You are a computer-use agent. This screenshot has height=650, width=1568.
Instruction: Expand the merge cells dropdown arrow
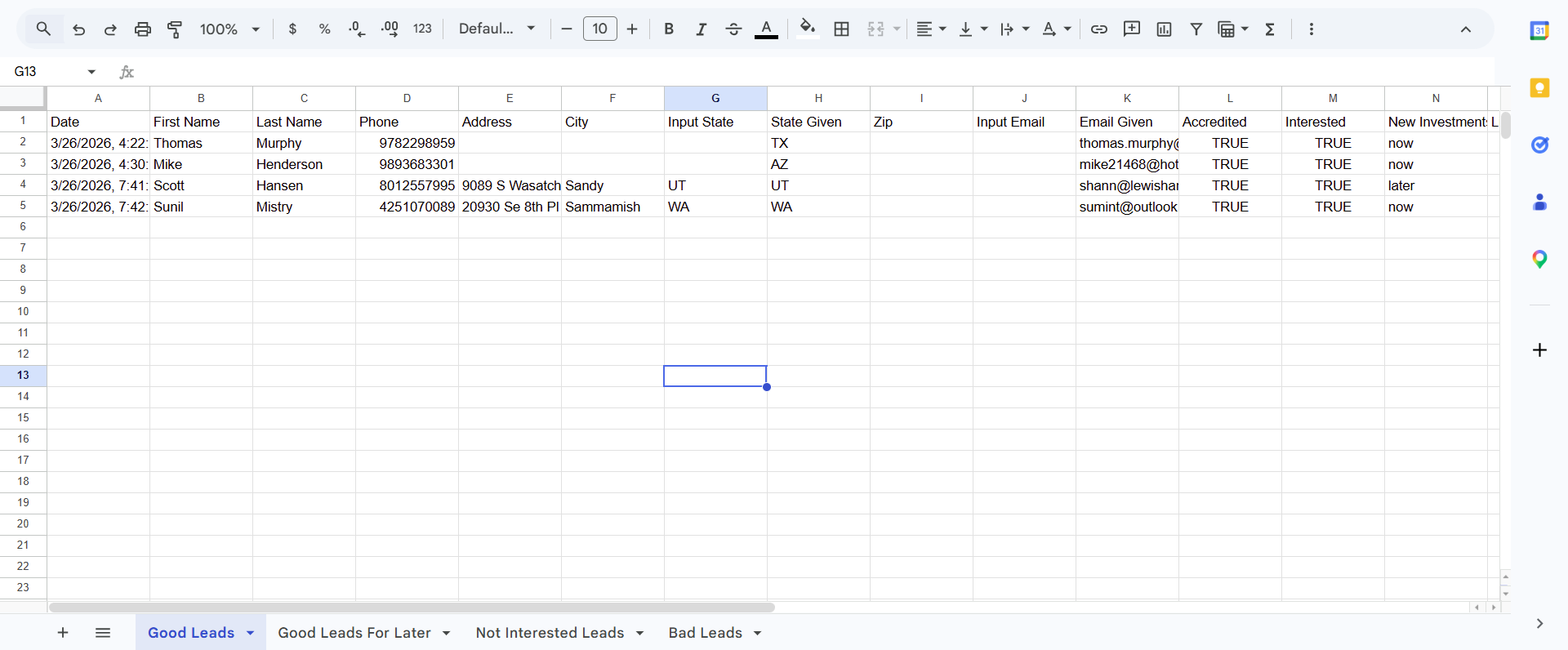897,29
